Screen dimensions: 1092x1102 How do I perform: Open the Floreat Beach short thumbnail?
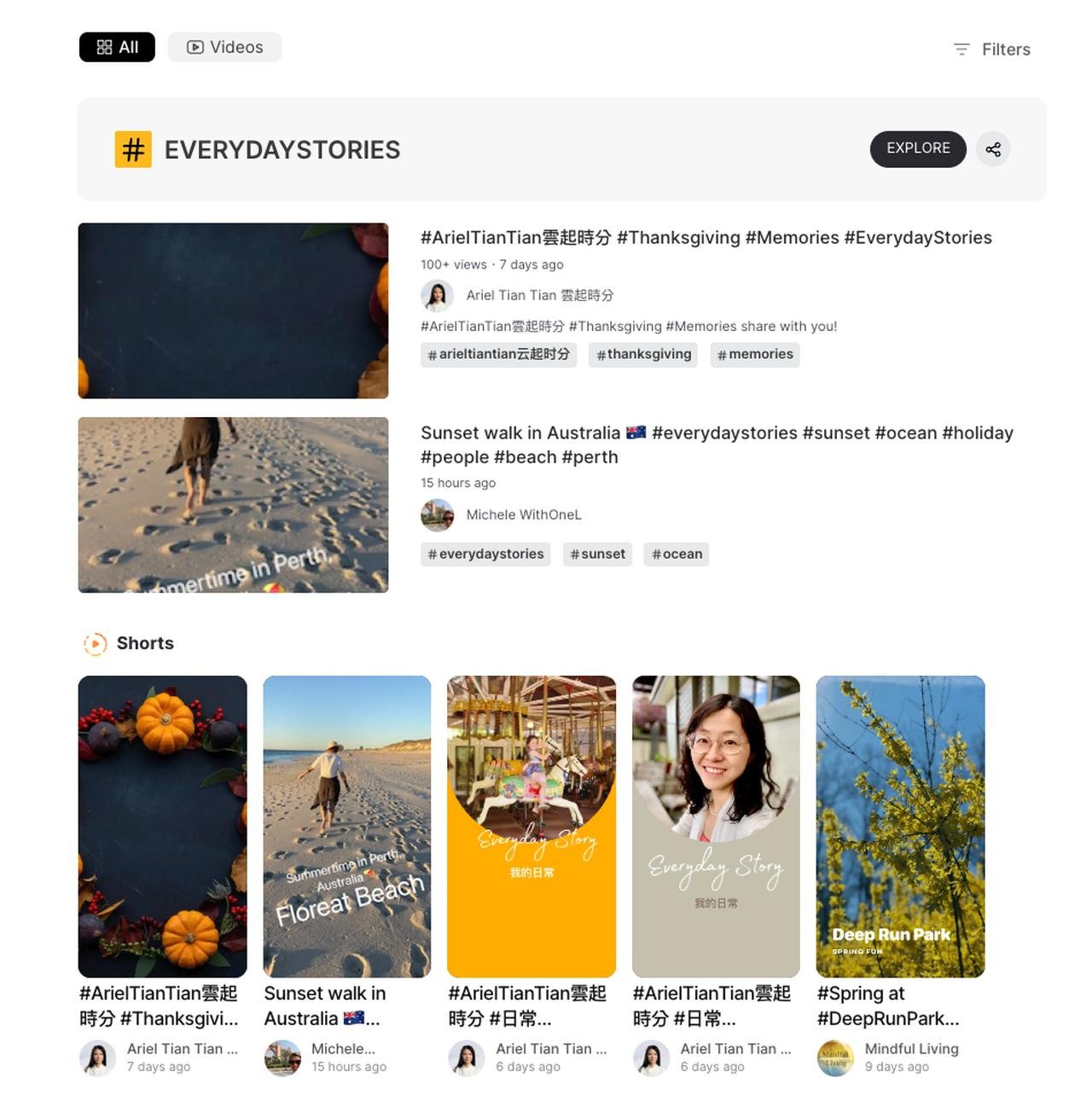347,826
